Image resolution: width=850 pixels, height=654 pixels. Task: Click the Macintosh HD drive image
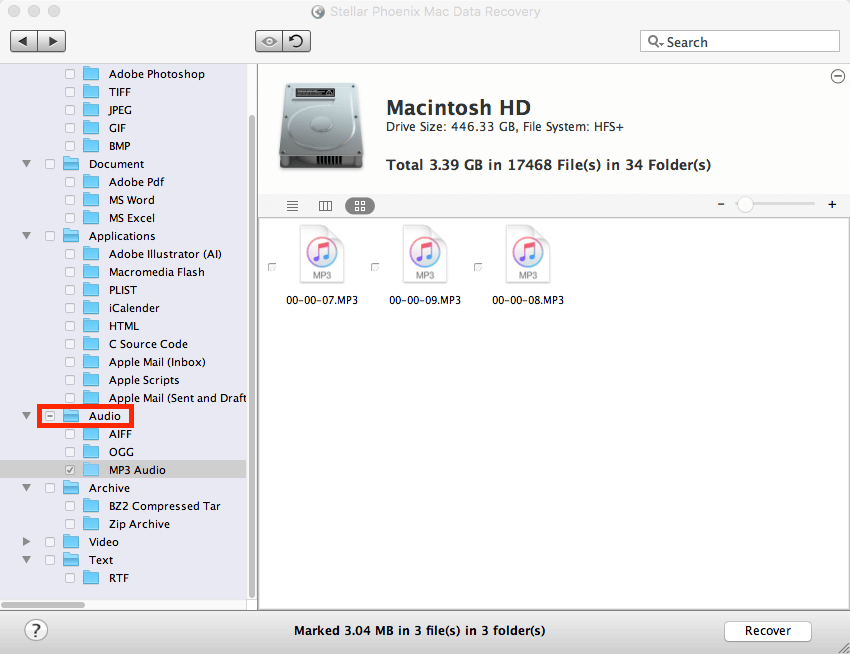pyautogui.click(x=321, y=126)
